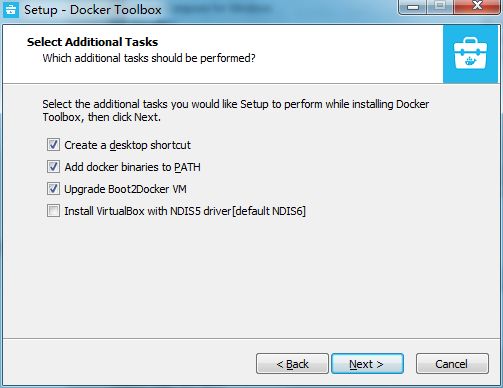This screenshot has height=388, width=503.
Task: Click the 'Select Additional Tasks' heading
Action: click(x=92, y=42)
